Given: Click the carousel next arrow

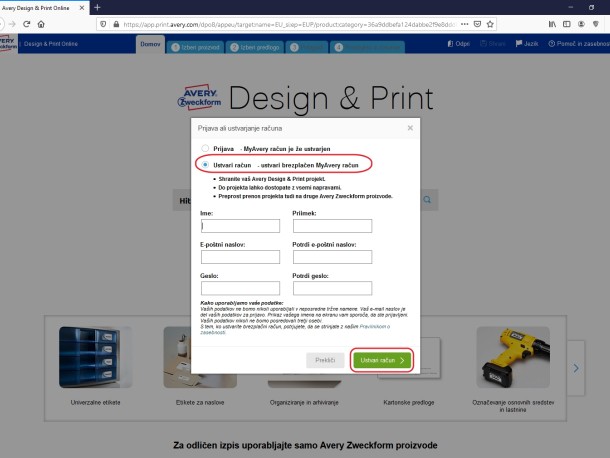Looking at the screenshot, I should point(576,368).
